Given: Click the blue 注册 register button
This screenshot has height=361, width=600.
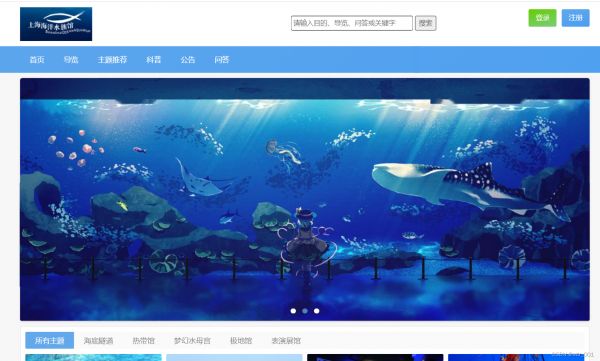Looking at the screenshot, I should tap(576, 18).
